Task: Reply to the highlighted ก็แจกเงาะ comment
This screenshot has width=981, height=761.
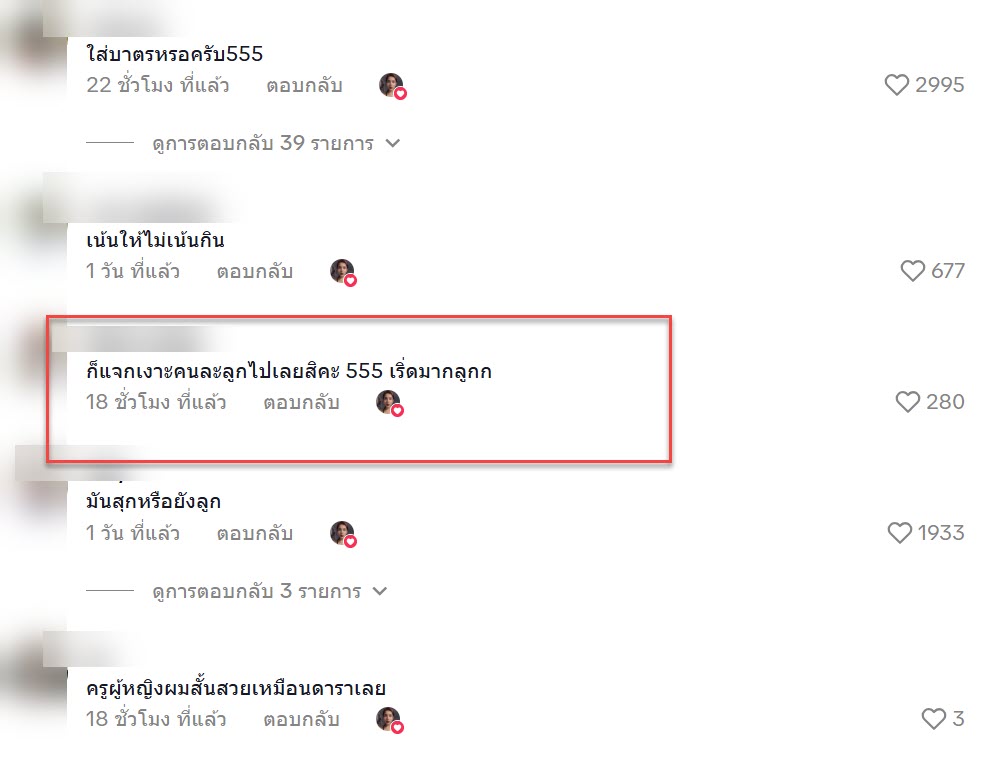Action: click(x=301, y=402)
